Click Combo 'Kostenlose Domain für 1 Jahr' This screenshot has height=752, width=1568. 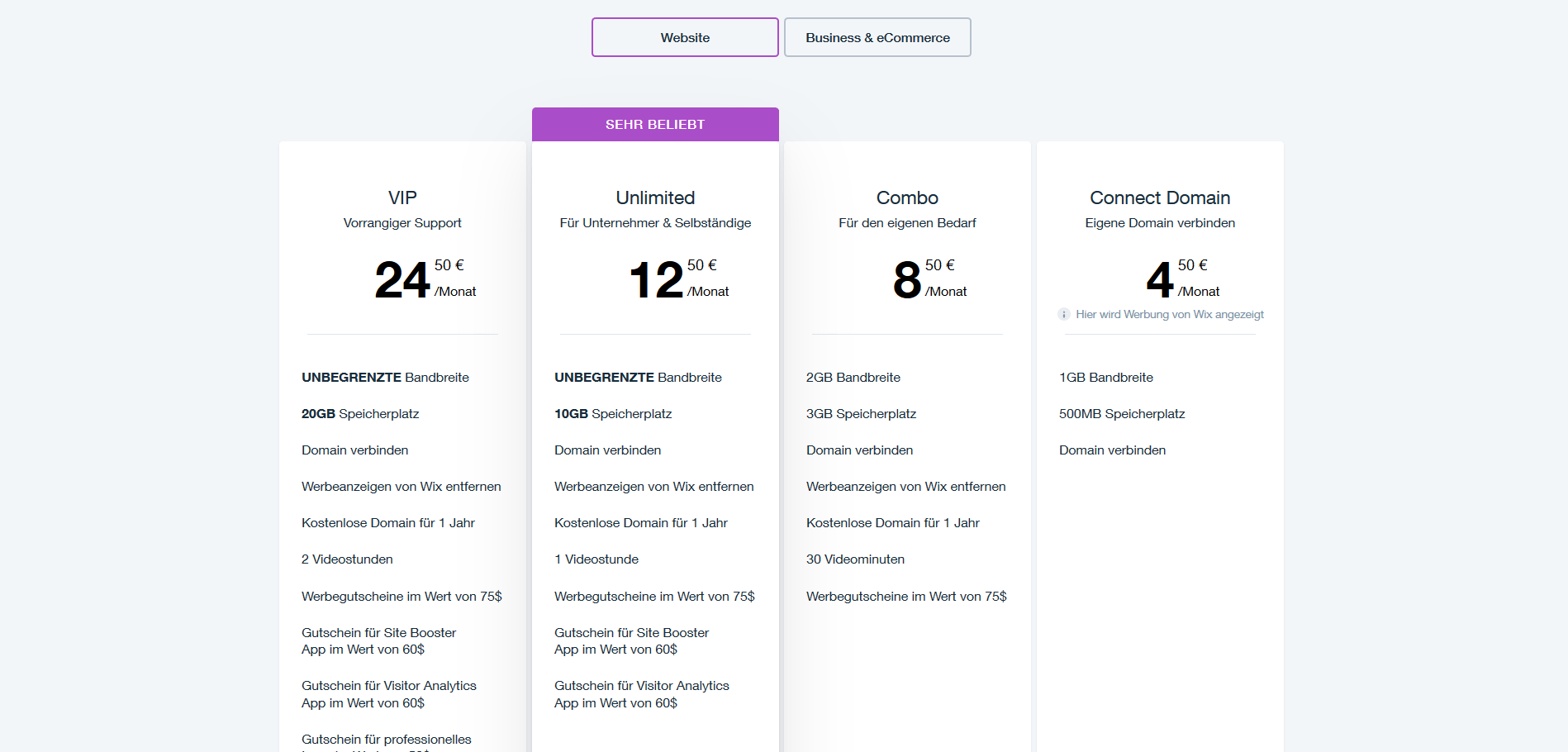click(893, 522)
